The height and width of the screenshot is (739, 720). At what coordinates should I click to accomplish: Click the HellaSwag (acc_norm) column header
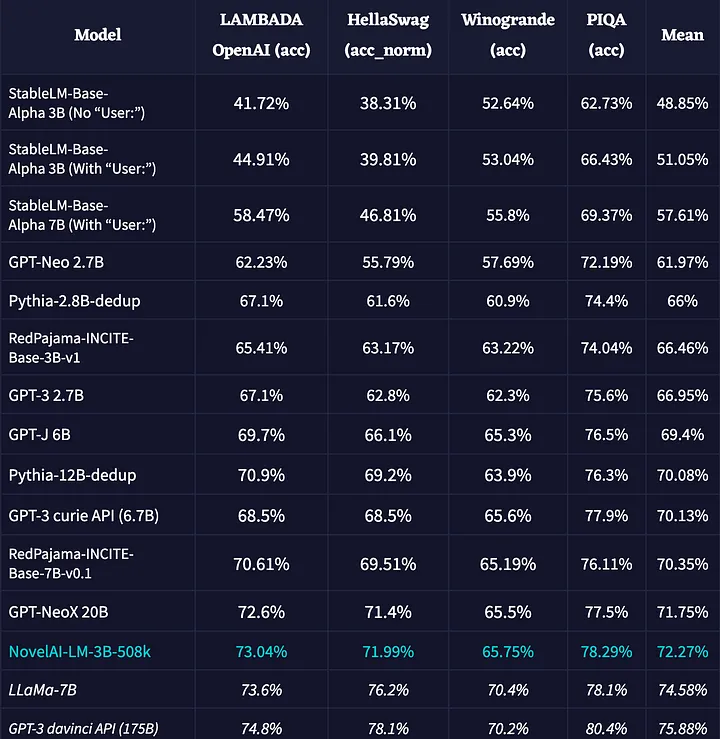388,35
